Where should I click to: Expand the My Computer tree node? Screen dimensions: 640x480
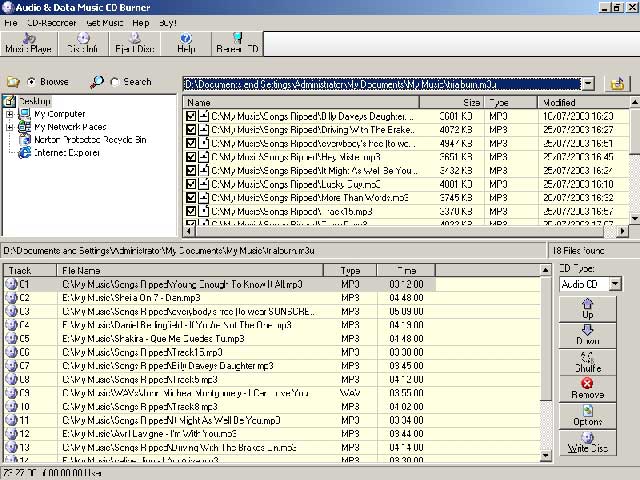10,114
